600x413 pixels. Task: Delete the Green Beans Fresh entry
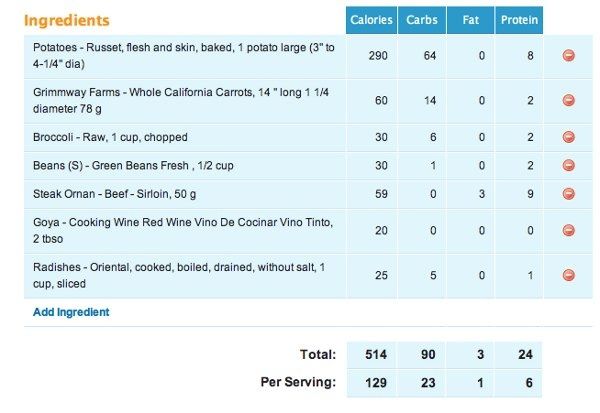pos(568,165)
